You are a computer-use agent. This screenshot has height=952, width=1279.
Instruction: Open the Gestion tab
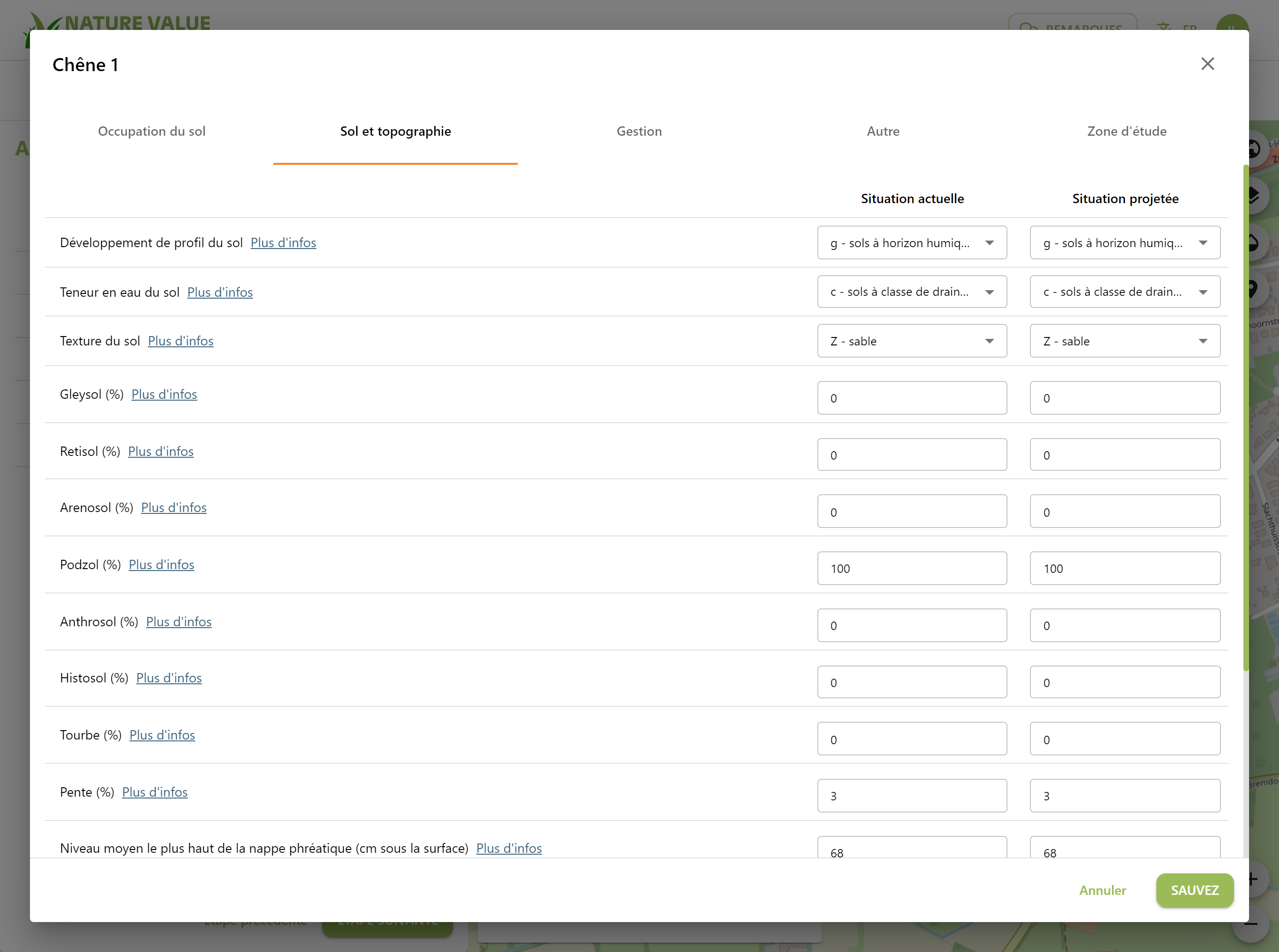click(x=639, y=132)
